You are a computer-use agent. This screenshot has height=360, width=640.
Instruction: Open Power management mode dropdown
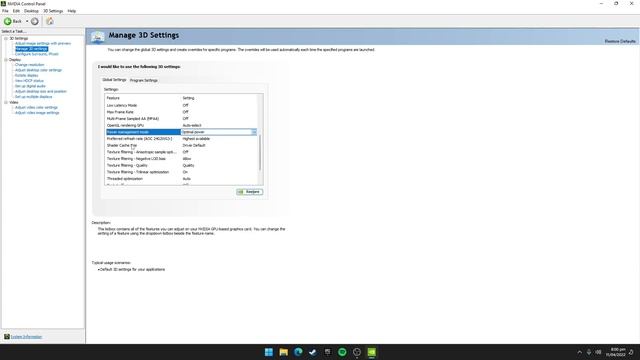(x=254, y=132)
